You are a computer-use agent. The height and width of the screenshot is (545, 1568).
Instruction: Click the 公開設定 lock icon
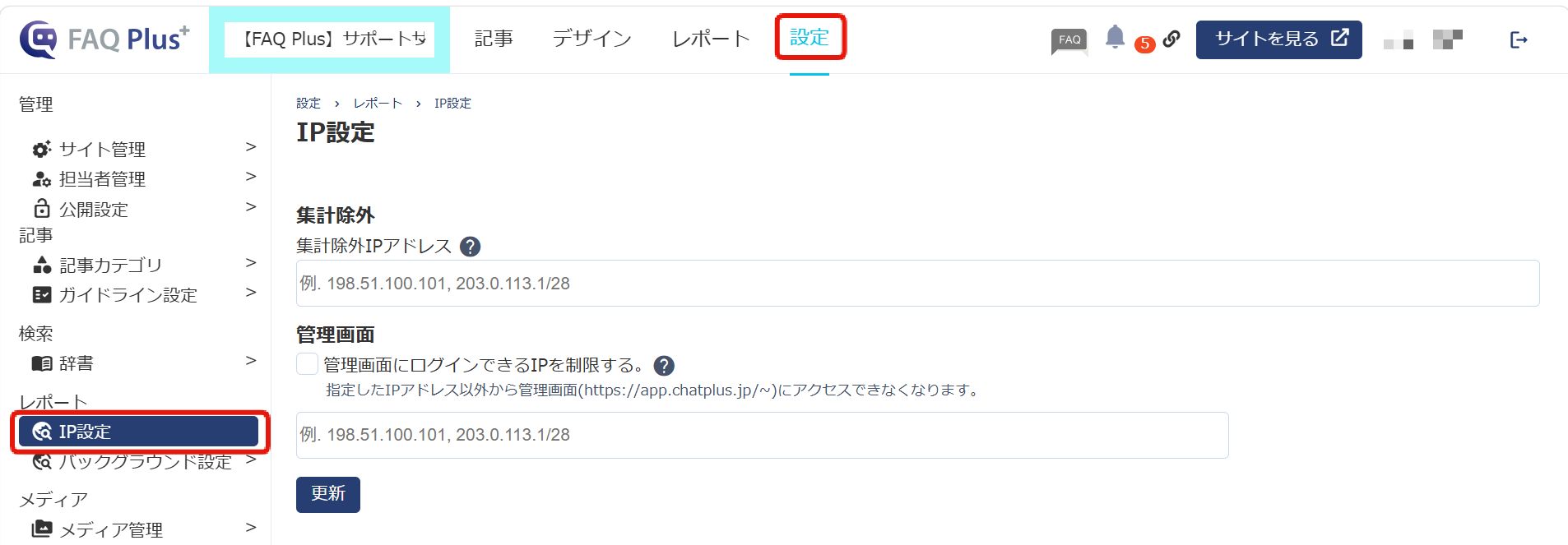pos(42,208)
